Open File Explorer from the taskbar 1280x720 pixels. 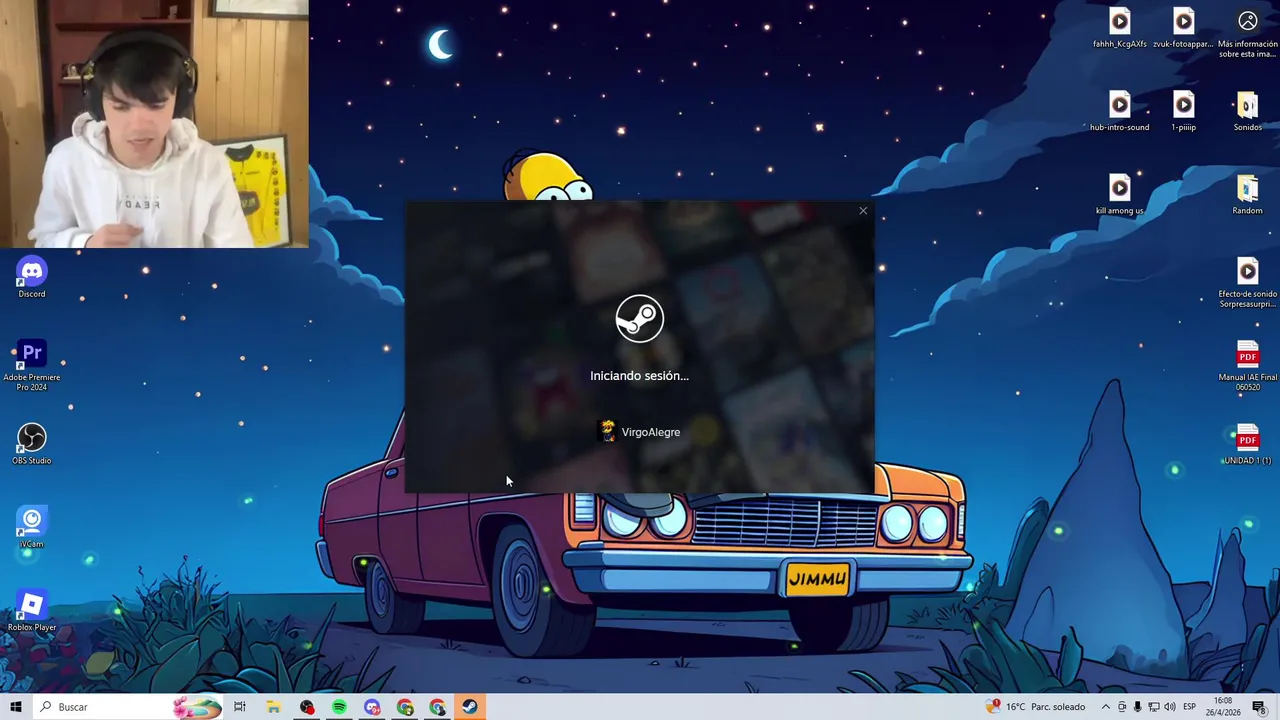pos(273,707)
